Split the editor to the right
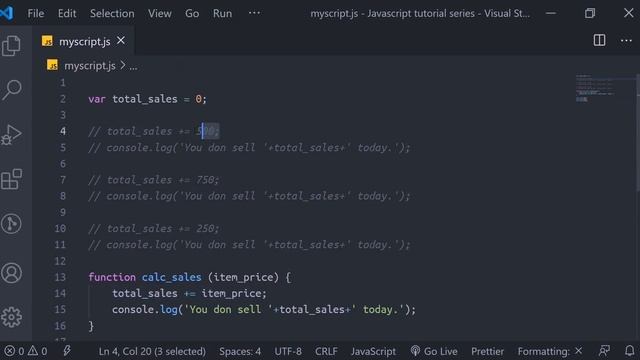Viewport: 640px width, 360px height. point(599,40)
